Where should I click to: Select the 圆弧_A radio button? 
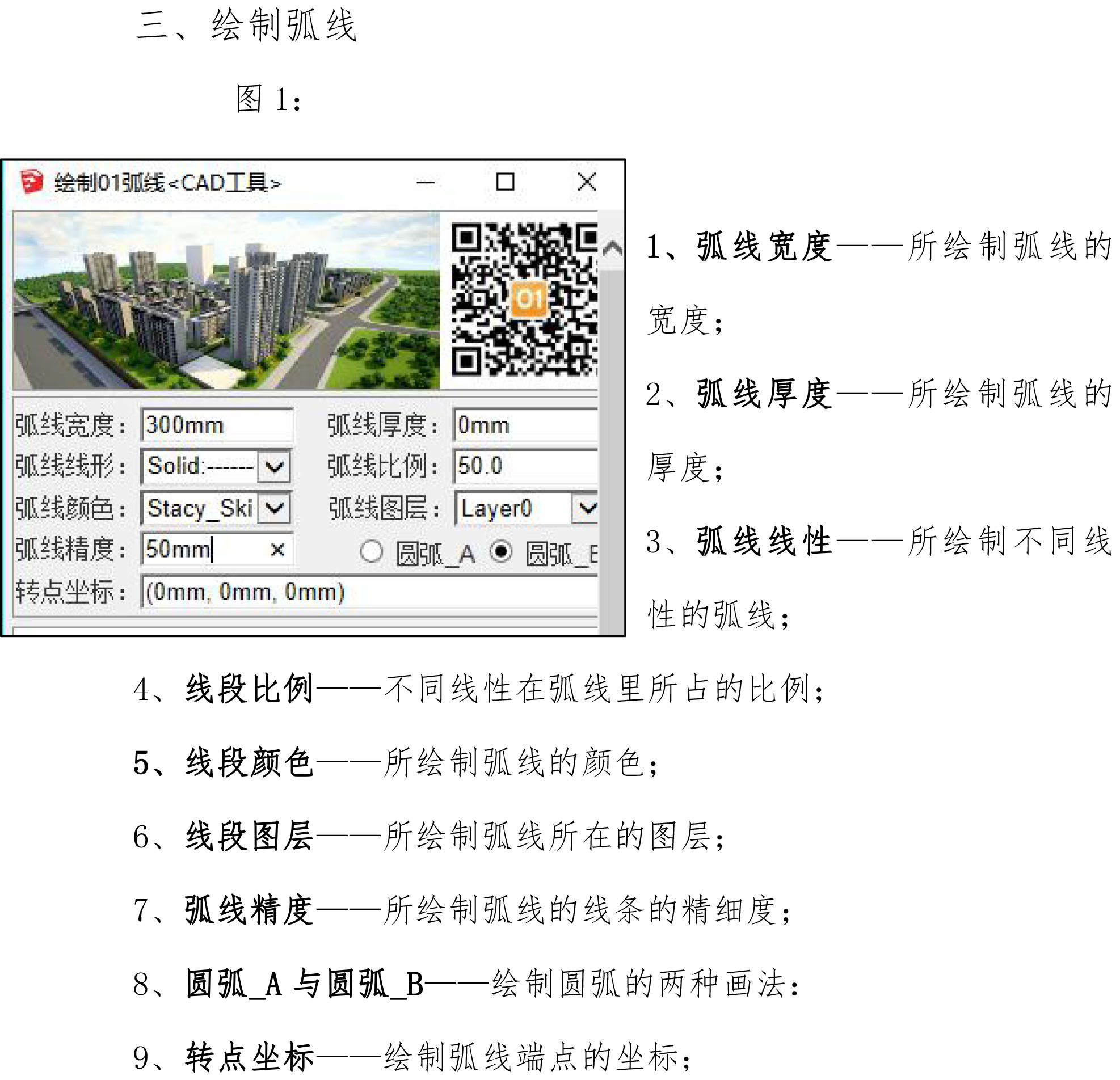[x=372, y=552]
